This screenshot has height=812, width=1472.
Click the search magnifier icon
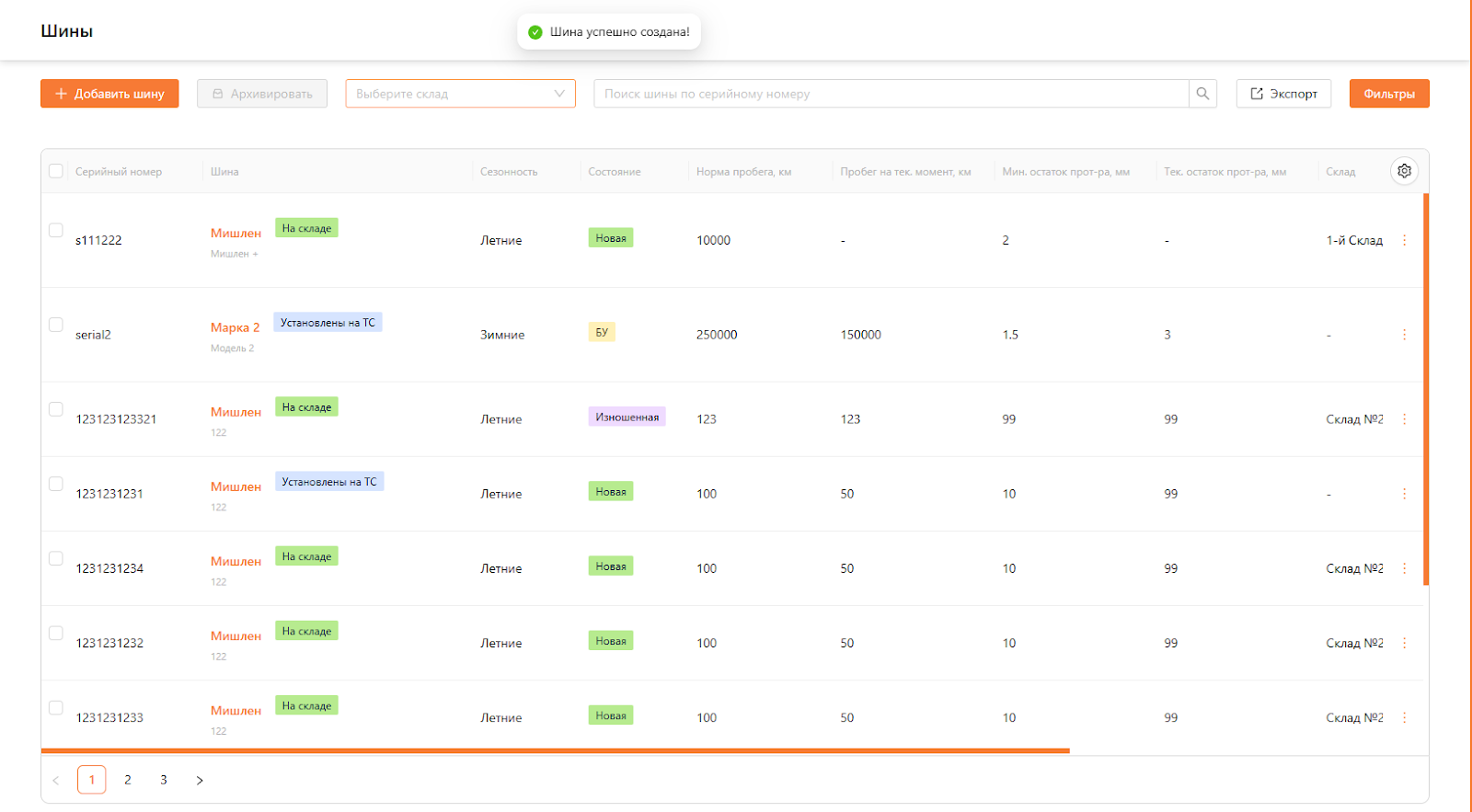tap(1202, 94)
